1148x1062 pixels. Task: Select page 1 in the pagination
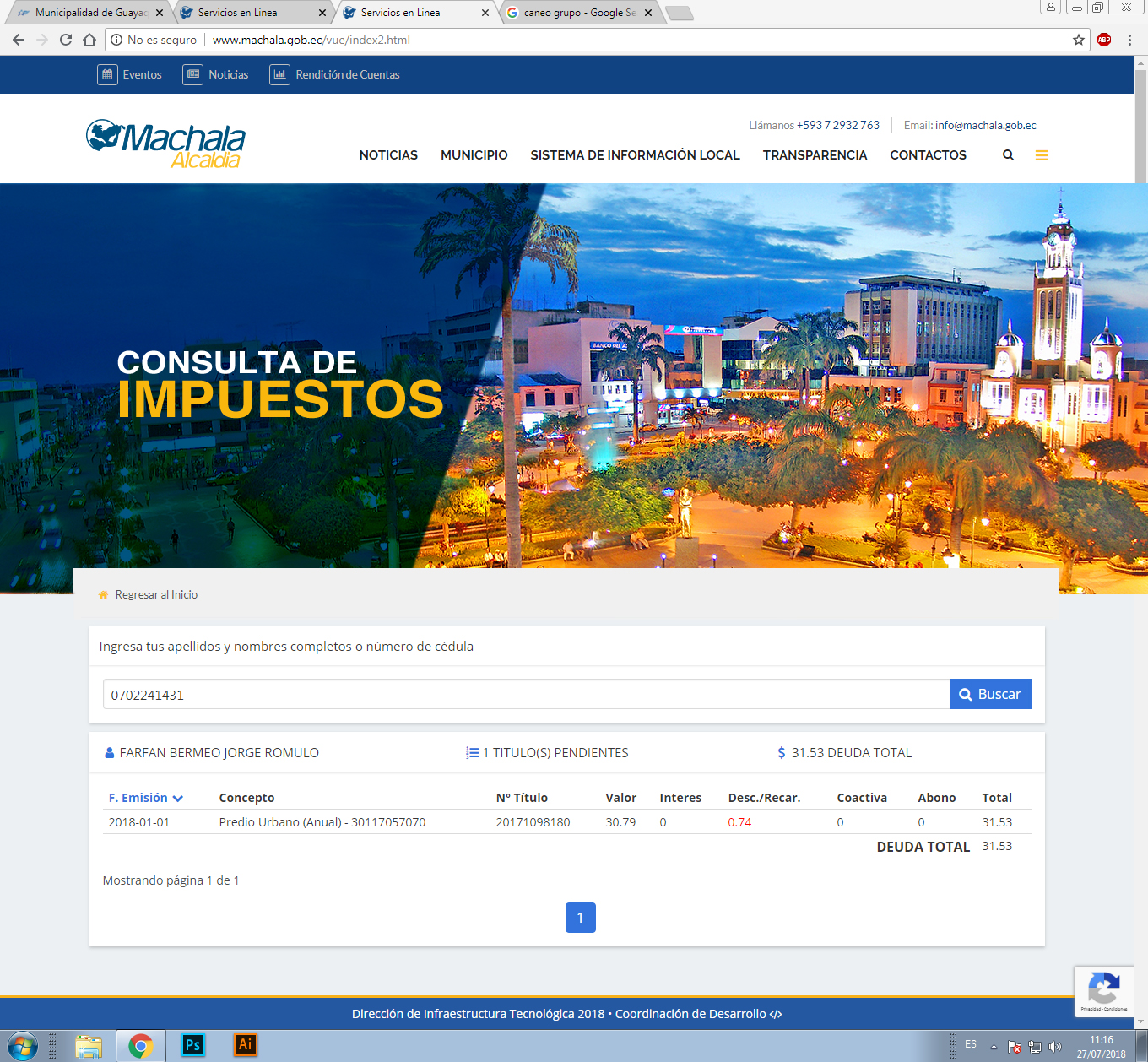580,918
